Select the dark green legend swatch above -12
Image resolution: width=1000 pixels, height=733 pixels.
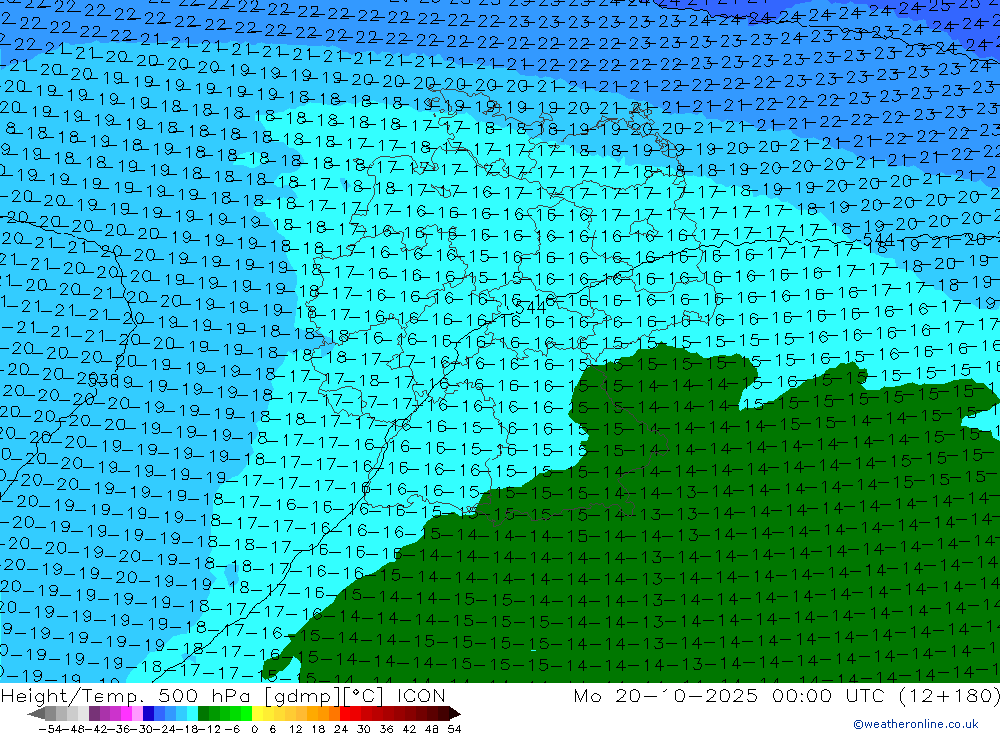[203, 713]
